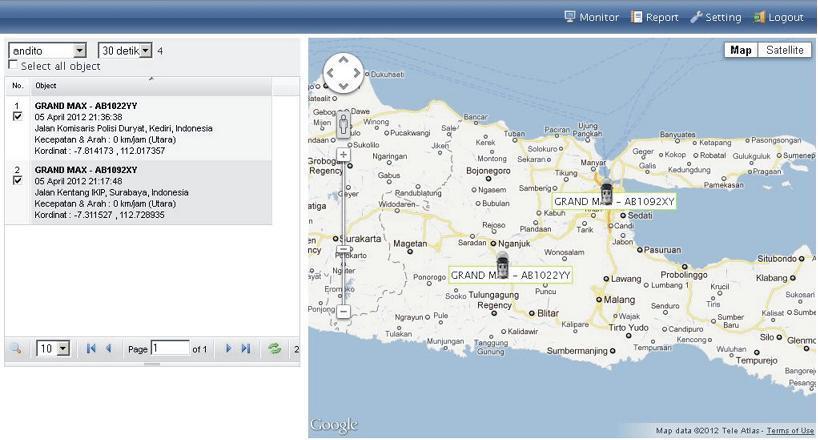Select the GRAND MAX - AB1092XY list title
The height and width of the screenshot is (440, 818).
tap(86, 170)
